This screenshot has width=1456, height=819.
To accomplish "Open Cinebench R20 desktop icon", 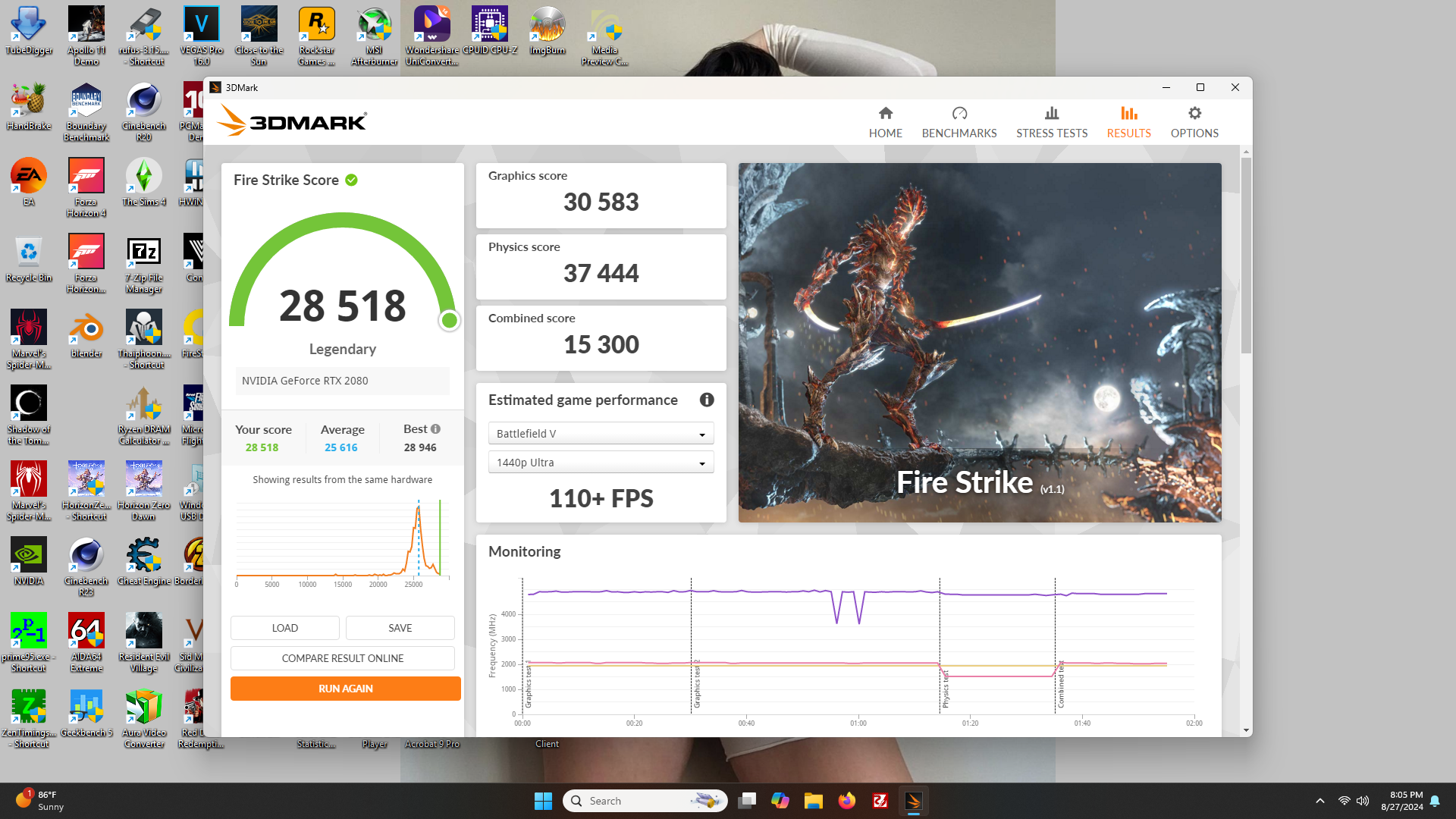I will [x=144, y=111].
